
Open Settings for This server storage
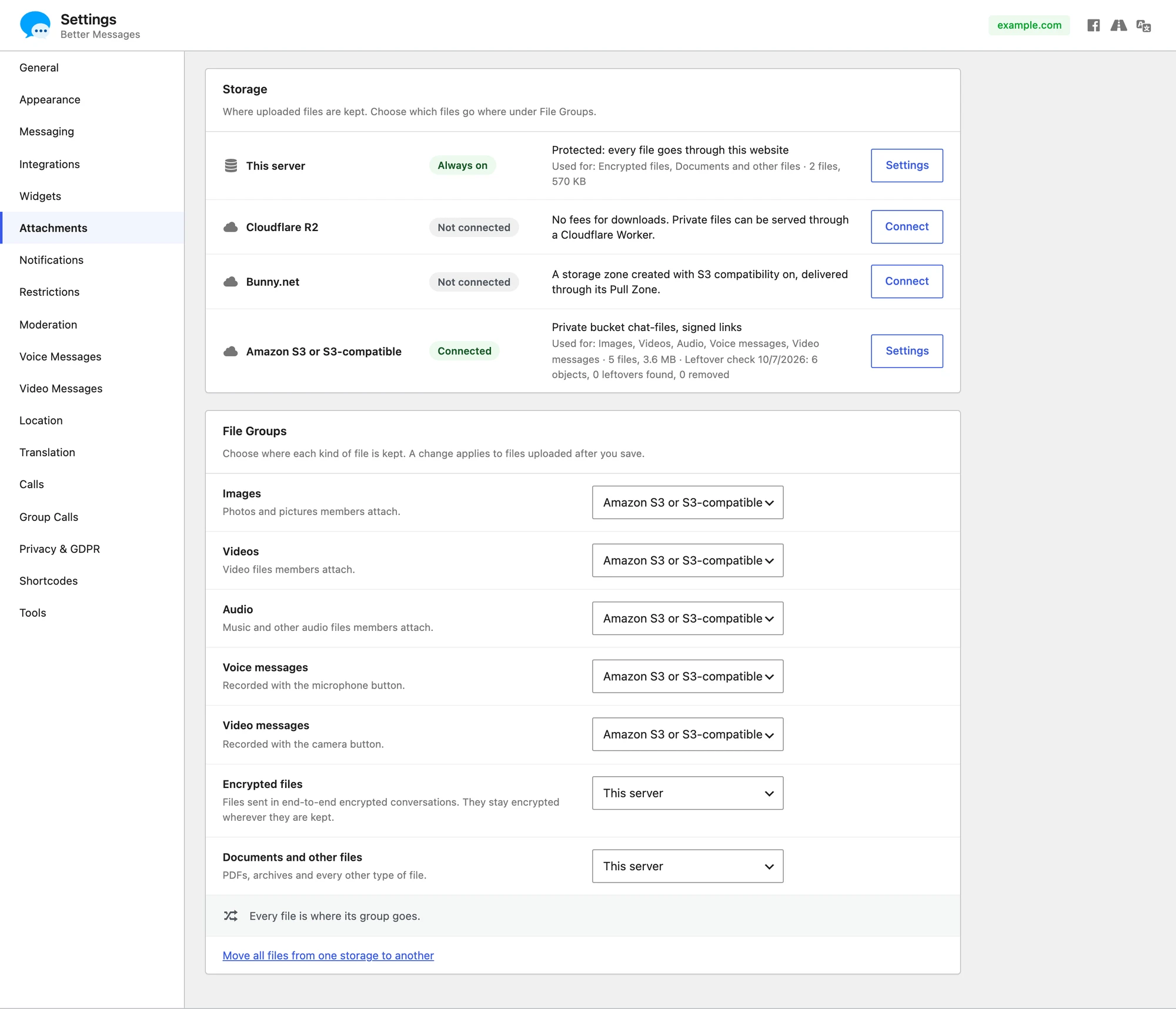pos(907,165)
